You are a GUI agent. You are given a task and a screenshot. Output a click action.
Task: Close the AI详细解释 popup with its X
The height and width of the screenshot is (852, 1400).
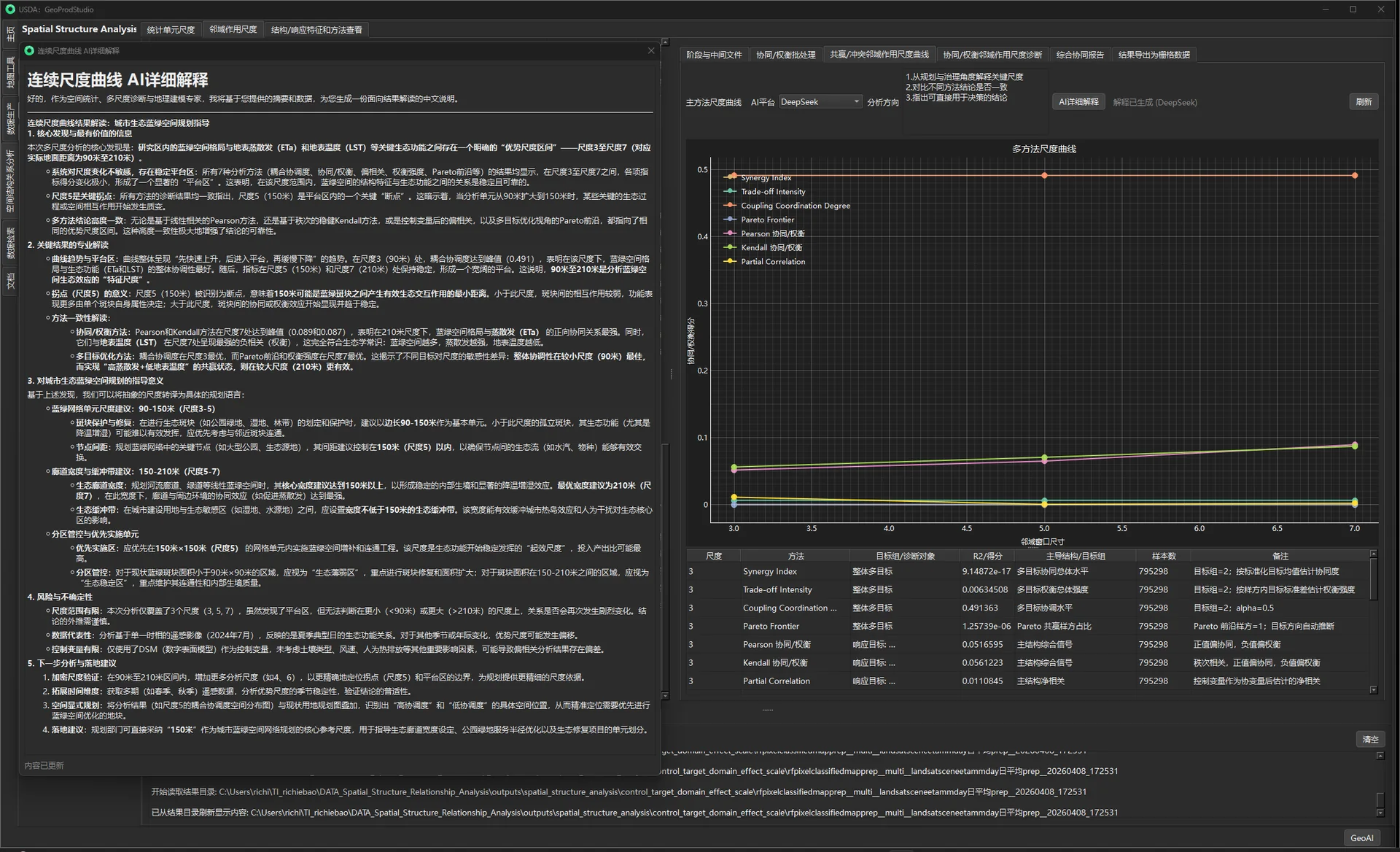tap(651, 50)
